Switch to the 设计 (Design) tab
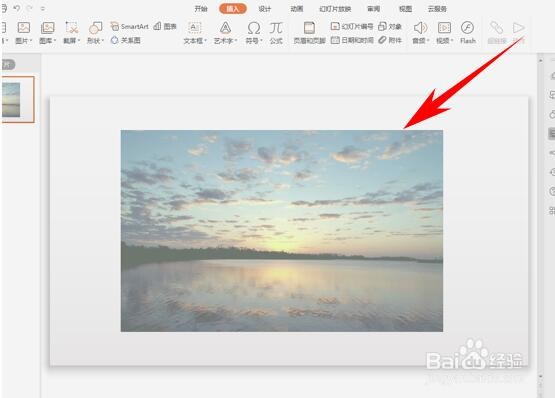The height and width of the screenshot is (398, 555). pyautogui.click(x=264, y=8)
